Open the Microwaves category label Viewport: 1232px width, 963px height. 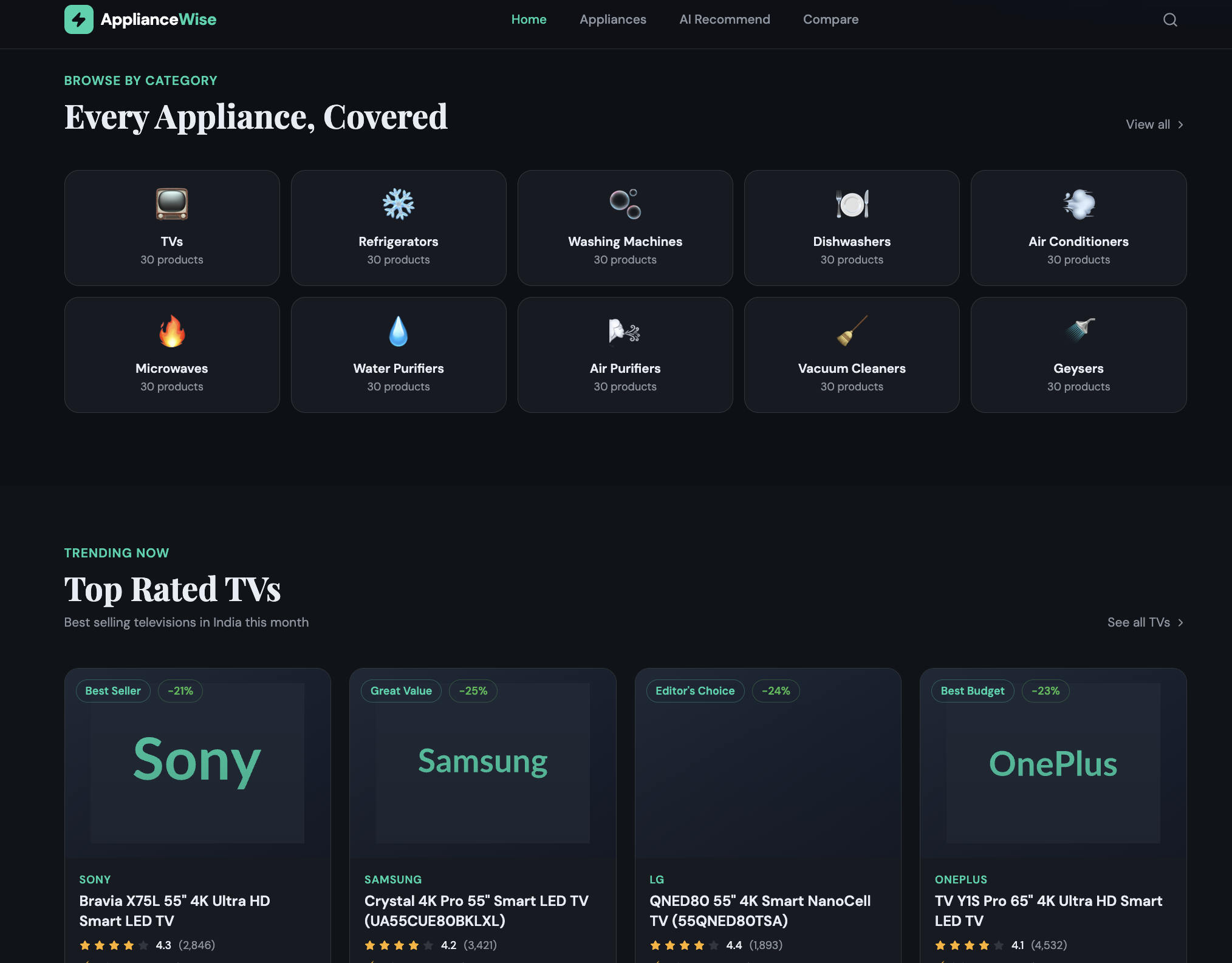172,369
